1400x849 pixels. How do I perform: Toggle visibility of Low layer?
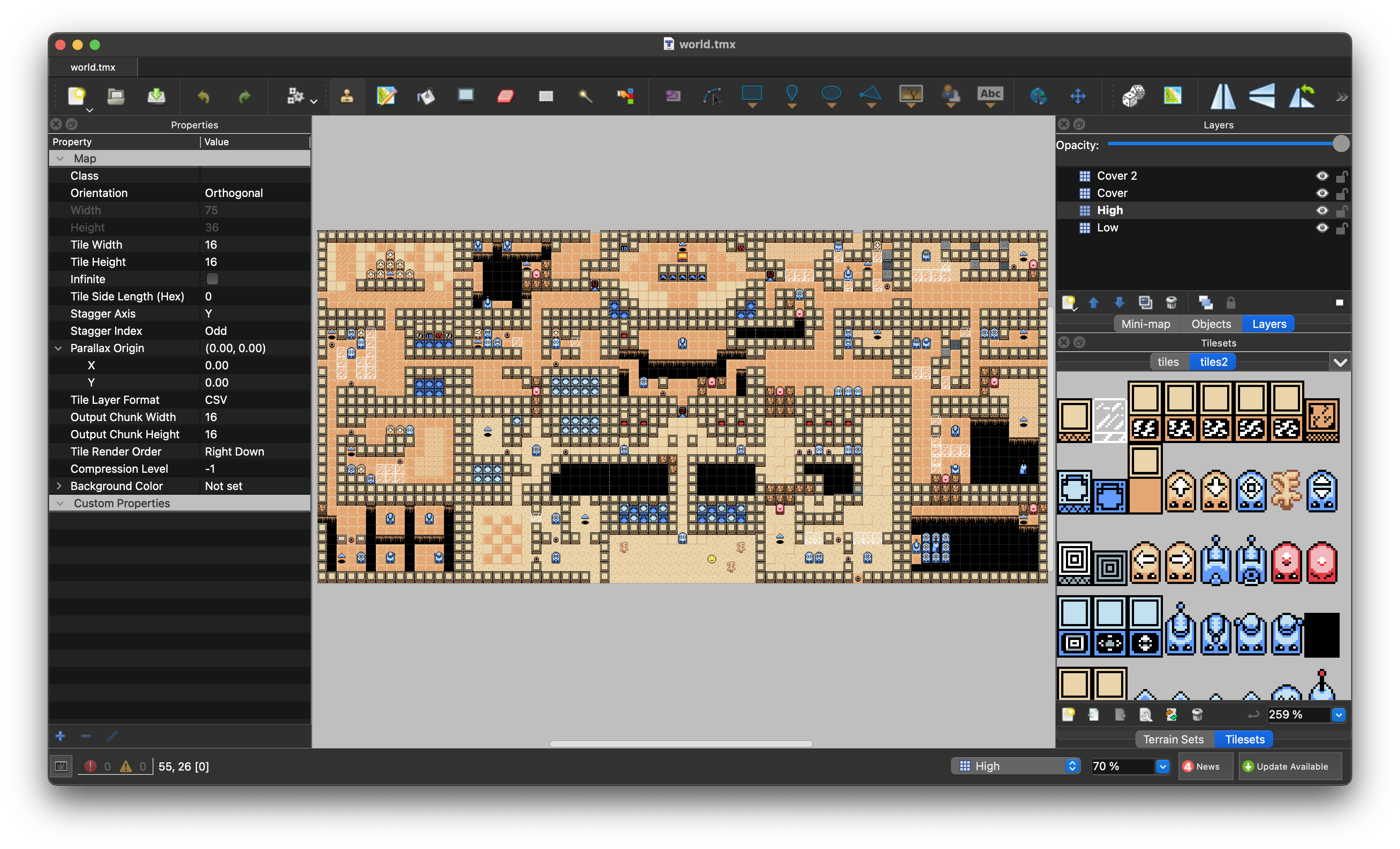[1322, 227]
